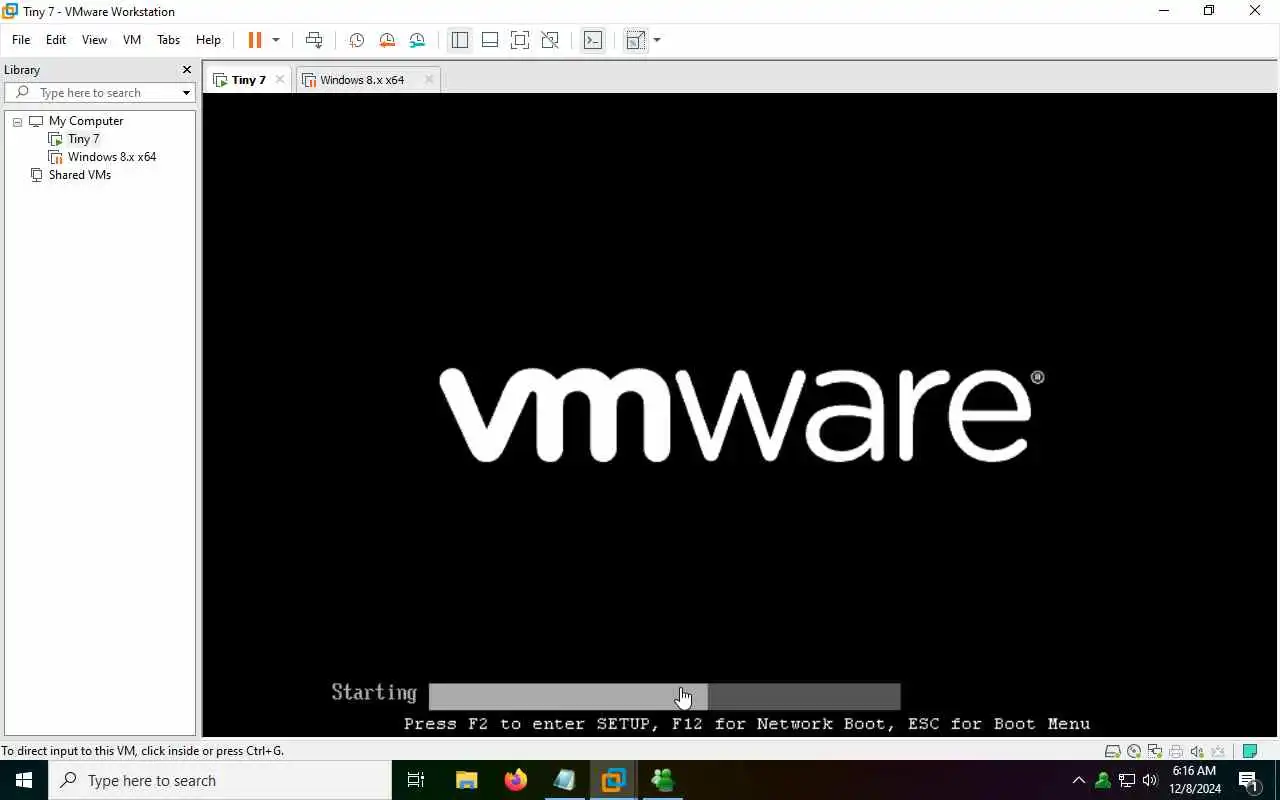Open the stretch guest dropdown arrow
Viewport: 1280px width, 800px height.
657,40
